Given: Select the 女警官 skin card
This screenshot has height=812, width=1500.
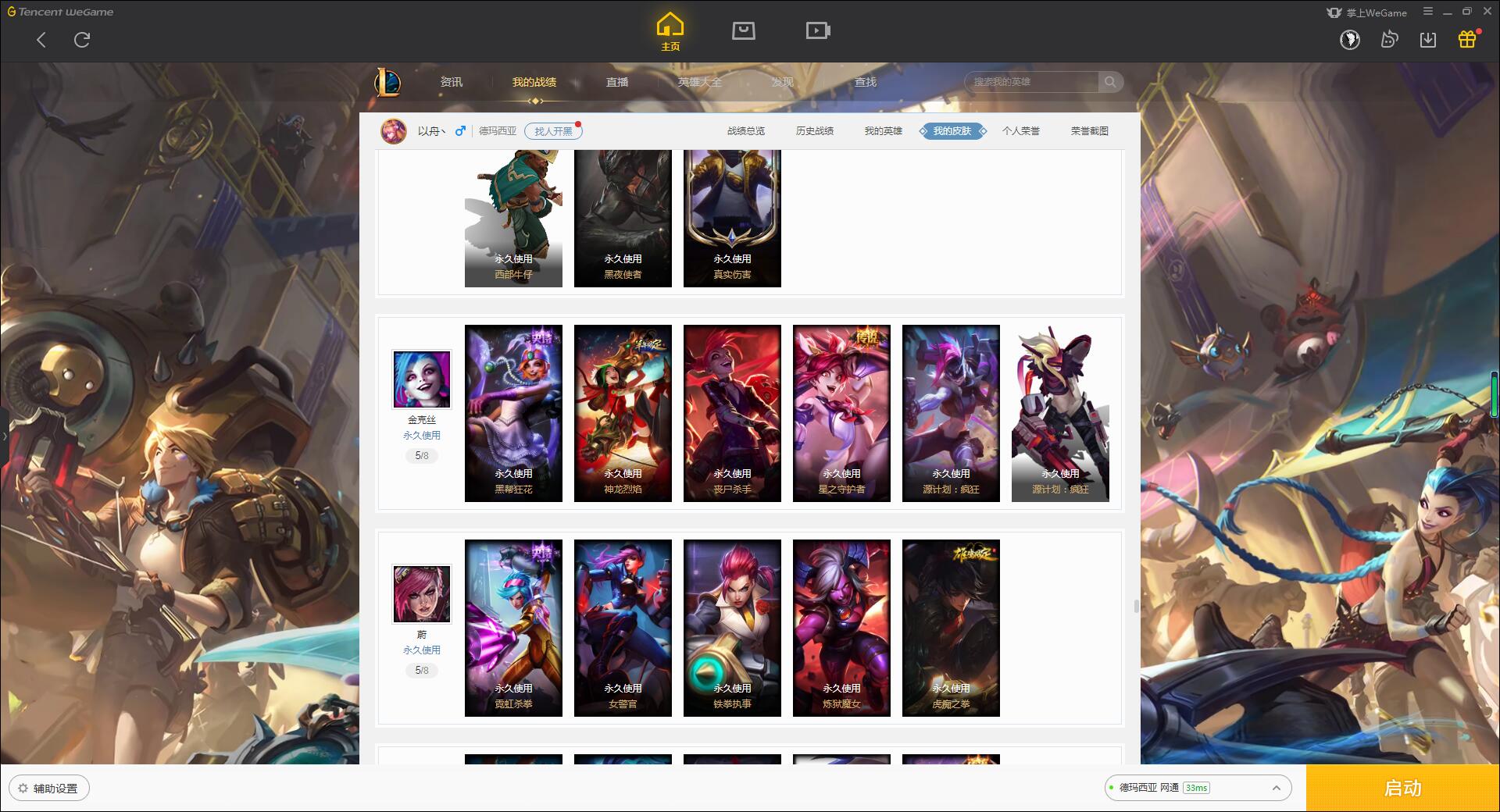Looking at the screenshot, I should pyautogui.click(x=623, y=628).
